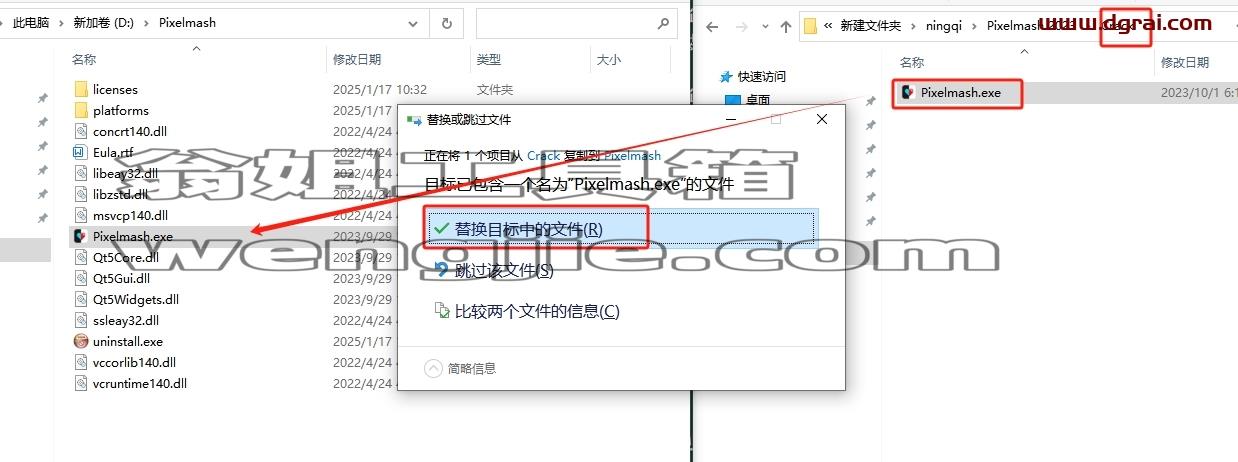Select ssleay32.dll file icon
The width and height of the screenshot is (1238, 462).
(82, 320)
